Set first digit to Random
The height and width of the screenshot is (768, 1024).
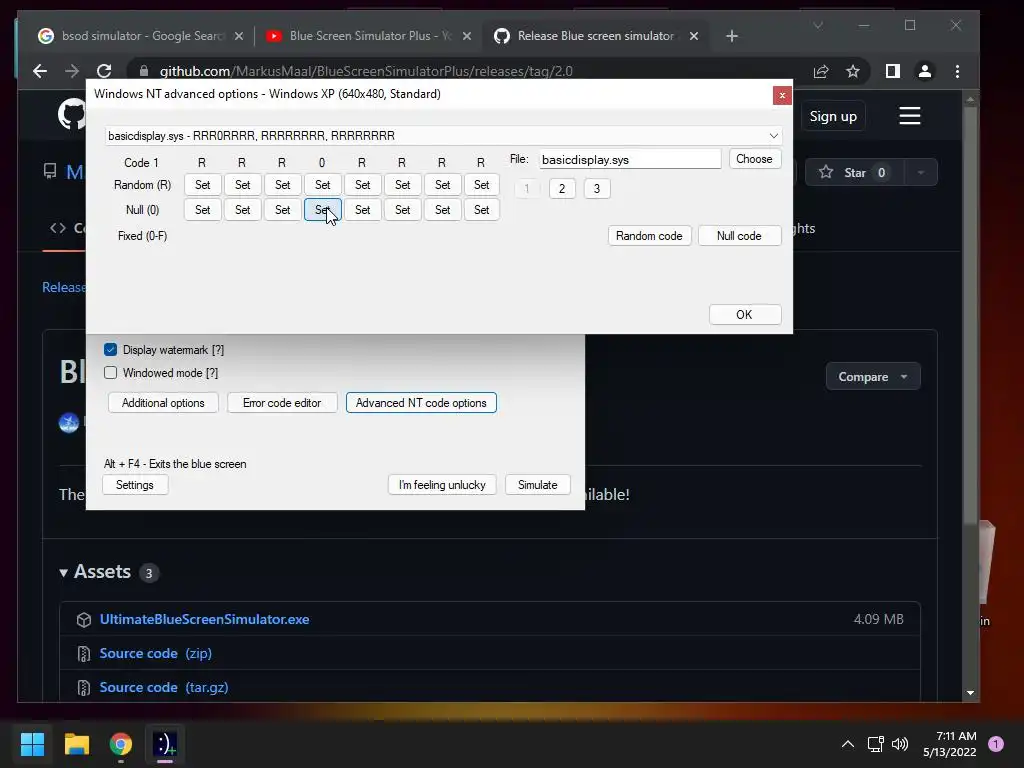coord(202,185)
